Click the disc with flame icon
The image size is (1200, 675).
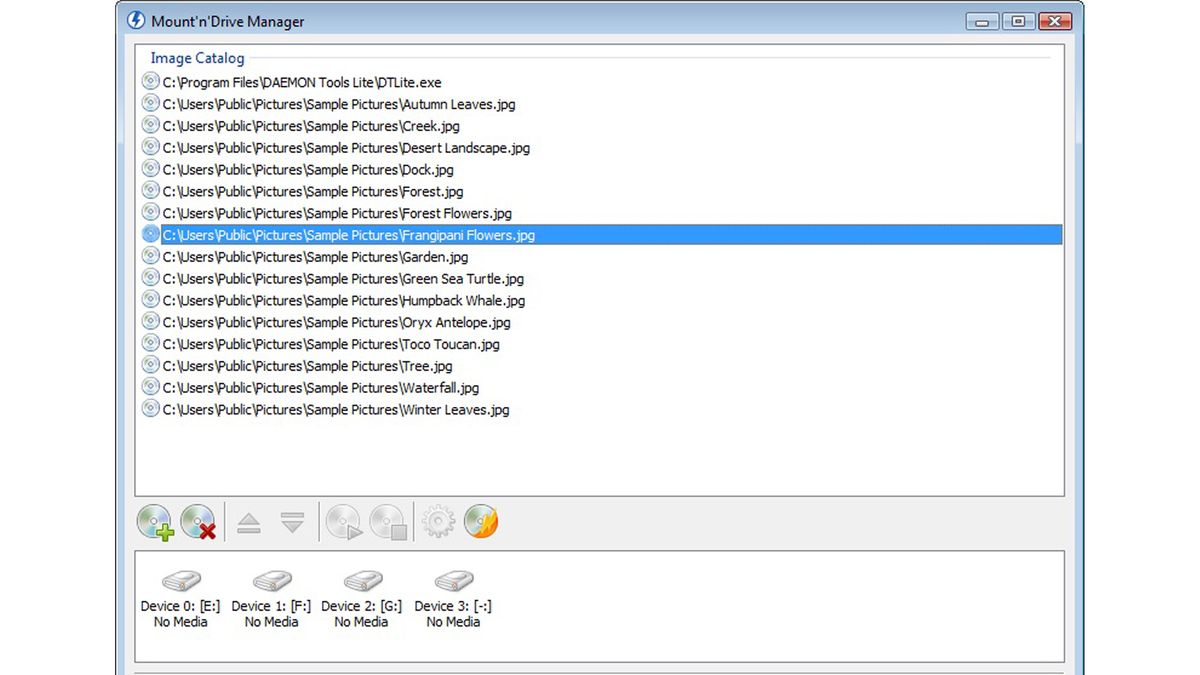click(x=481, y=521)
